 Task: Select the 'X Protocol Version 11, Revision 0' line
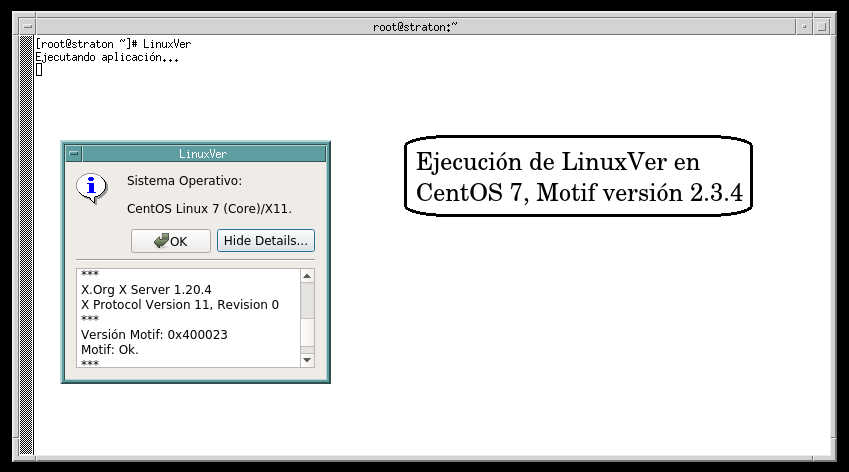tap(180, 305)
